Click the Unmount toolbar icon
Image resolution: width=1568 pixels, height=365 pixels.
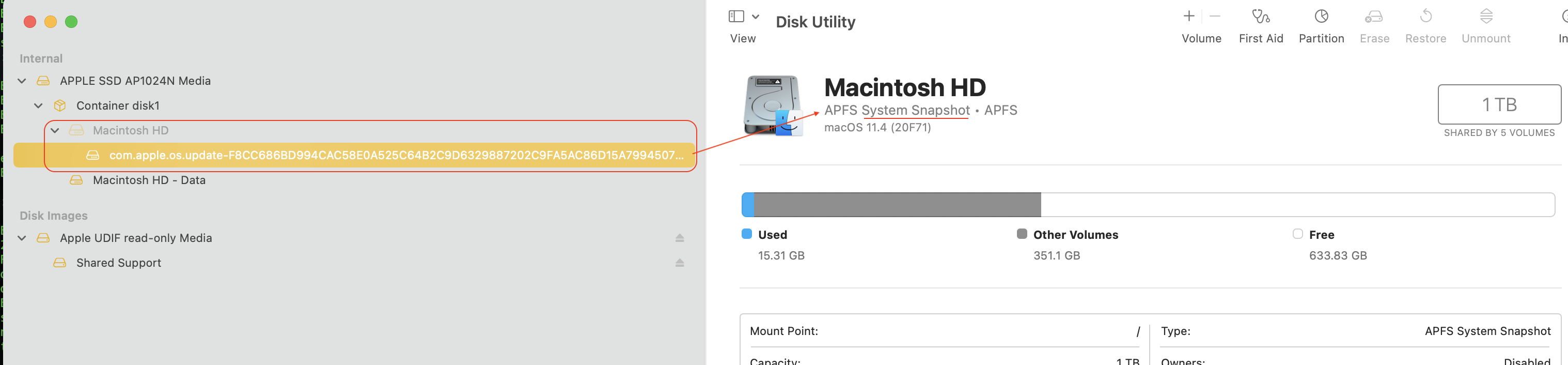coord(1486,17)
